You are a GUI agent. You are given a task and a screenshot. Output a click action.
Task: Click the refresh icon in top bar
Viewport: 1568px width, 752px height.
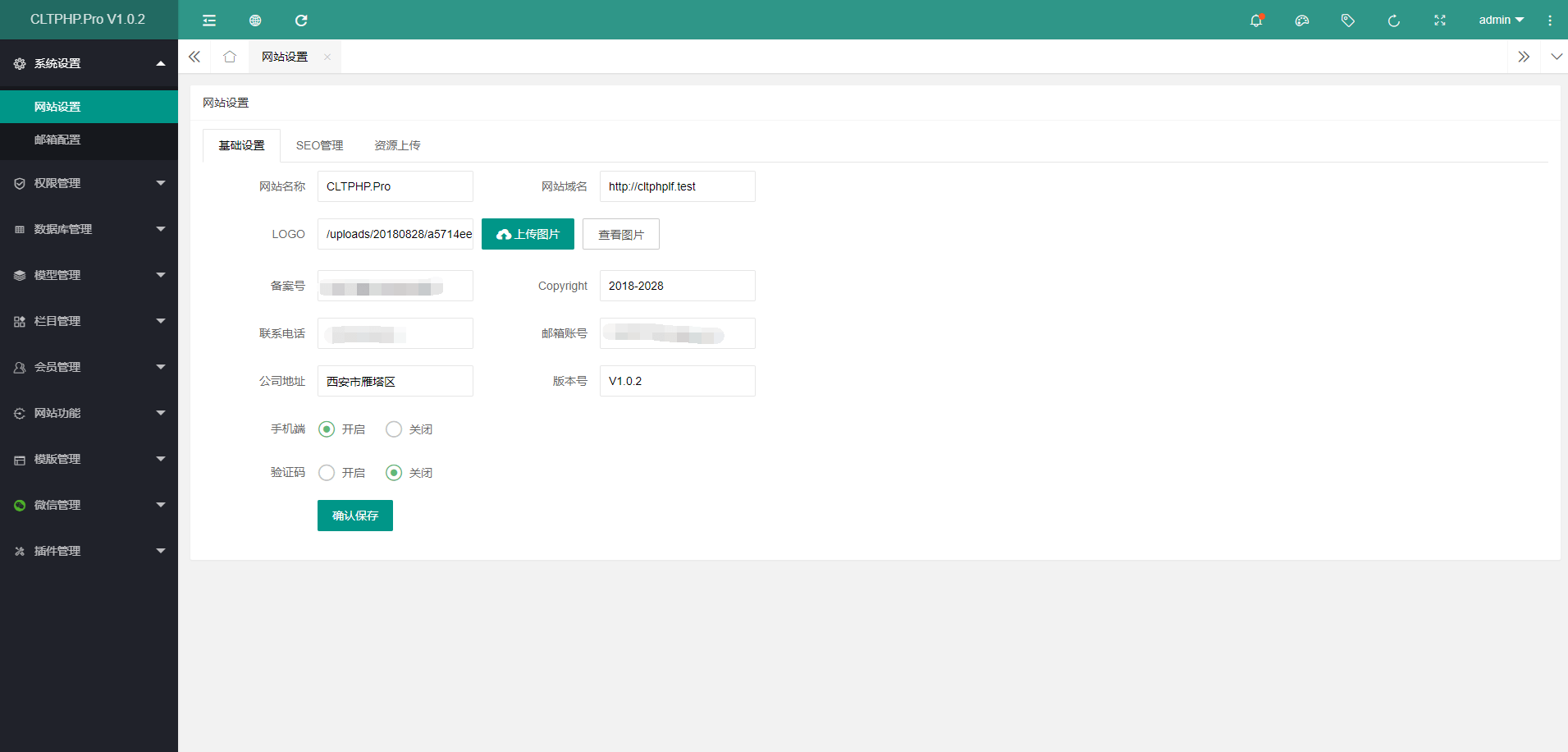pos(301,21)
